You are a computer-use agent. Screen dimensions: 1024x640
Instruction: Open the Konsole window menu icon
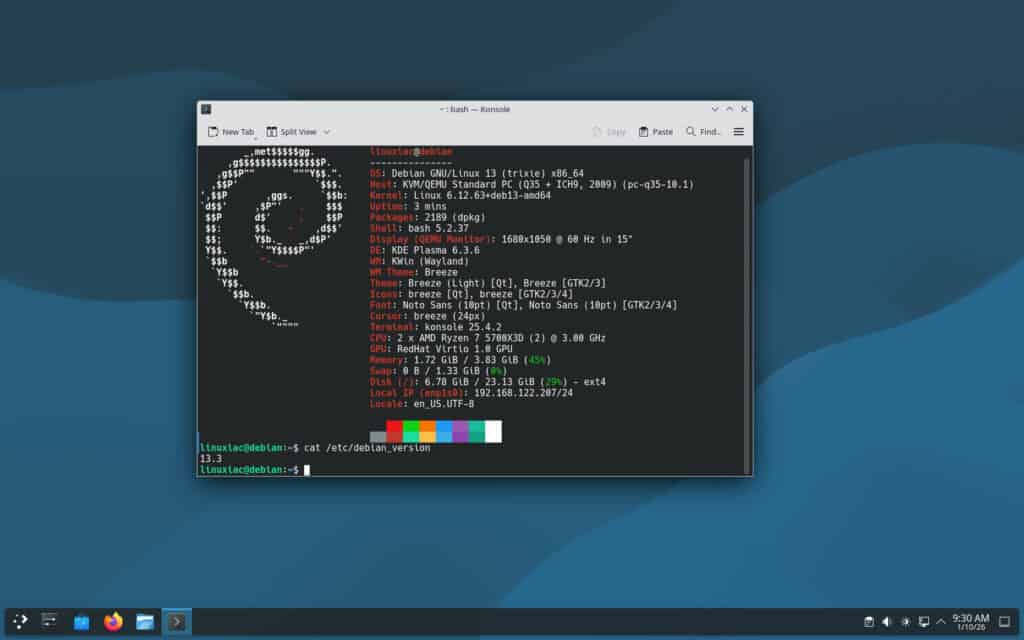coord(206,110)
